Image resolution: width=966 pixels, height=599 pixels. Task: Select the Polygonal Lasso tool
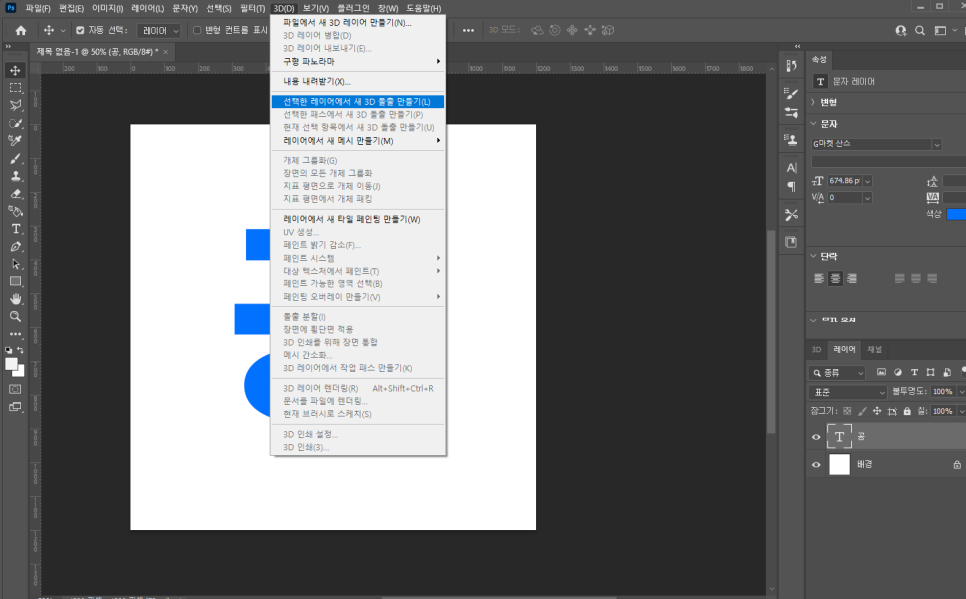(x=15, y=105)
